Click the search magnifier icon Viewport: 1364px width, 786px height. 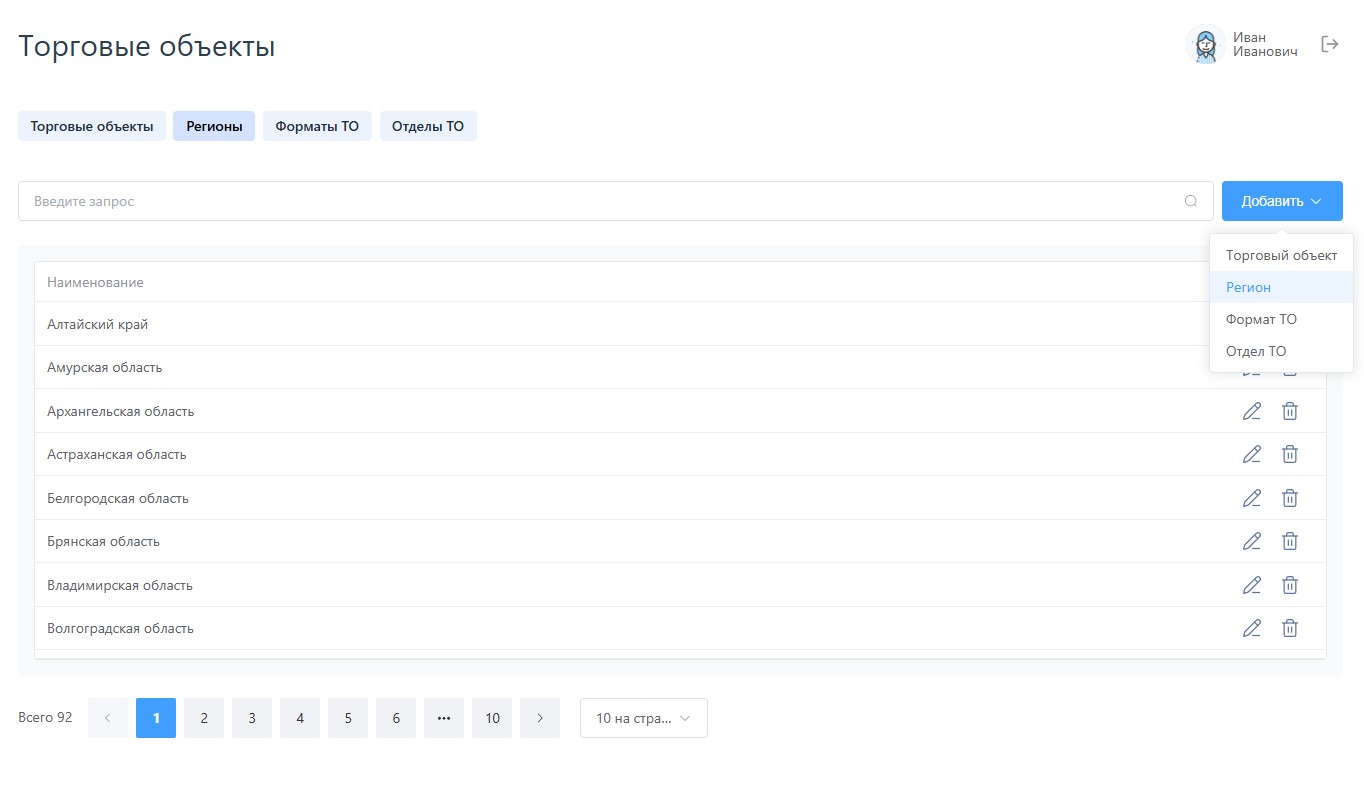click(x=1190, y=201)
